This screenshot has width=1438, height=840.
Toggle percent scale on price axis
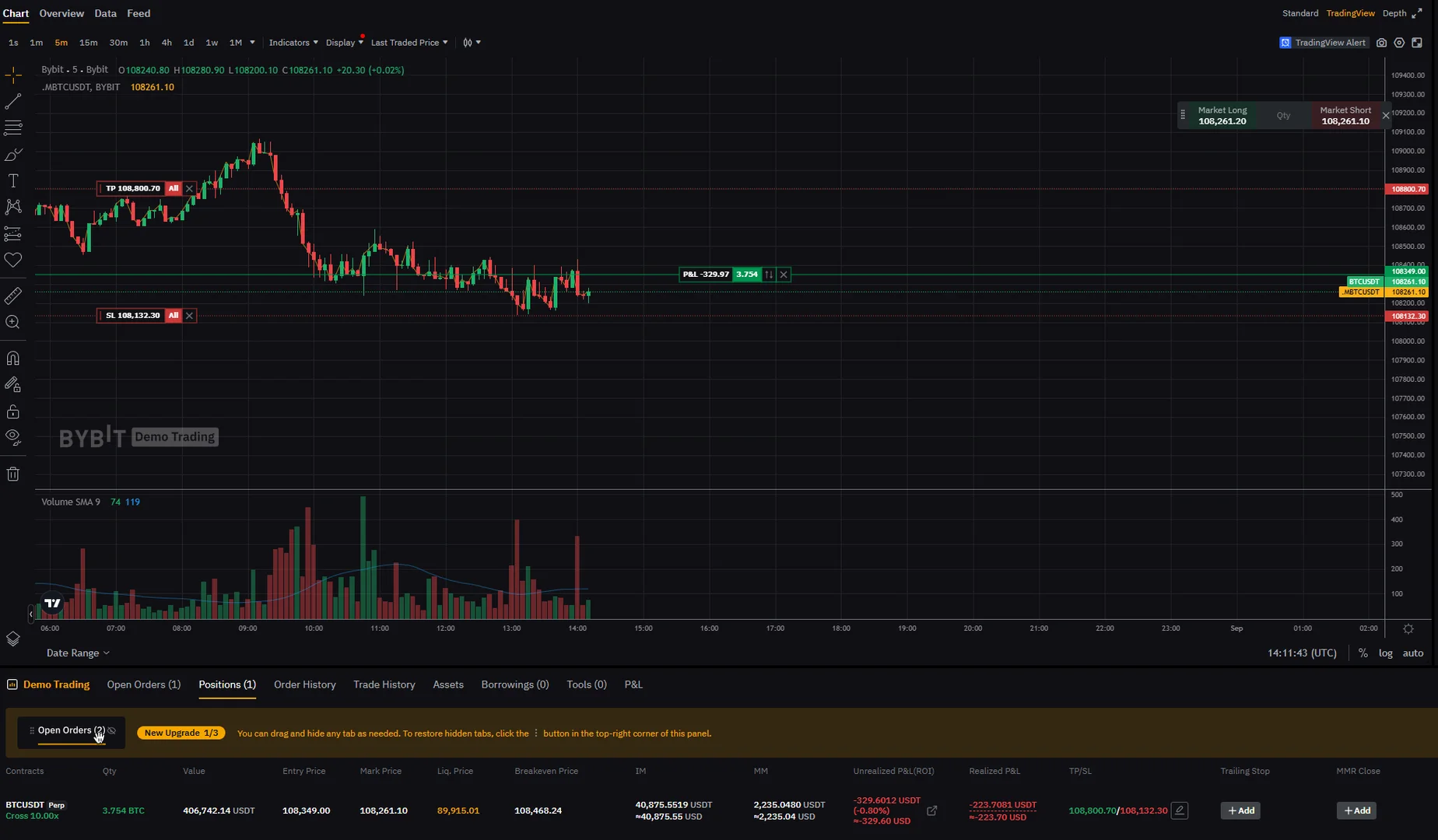1363,653
